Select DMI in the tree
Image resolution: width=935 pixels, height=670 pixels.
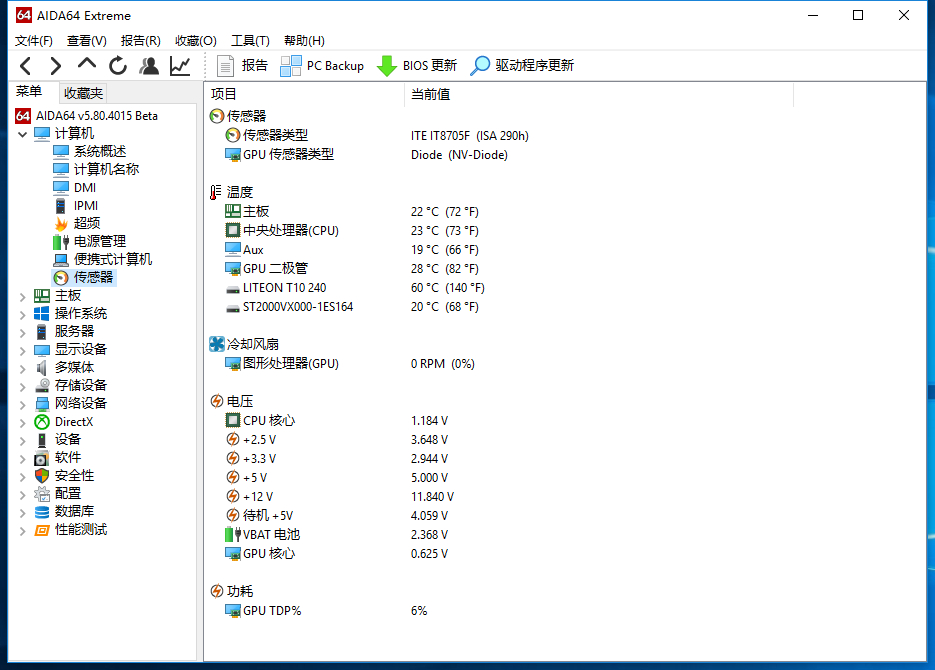click(x=75, y=188)
